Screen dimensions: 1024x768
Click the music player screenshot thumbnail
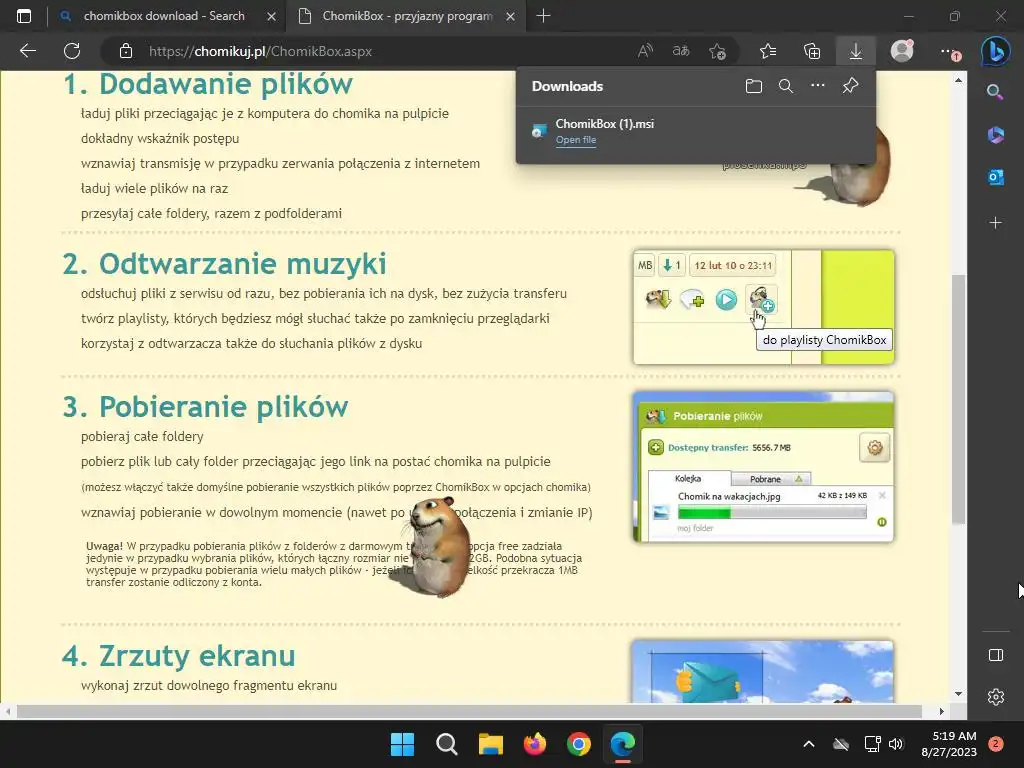click(763, 307)
